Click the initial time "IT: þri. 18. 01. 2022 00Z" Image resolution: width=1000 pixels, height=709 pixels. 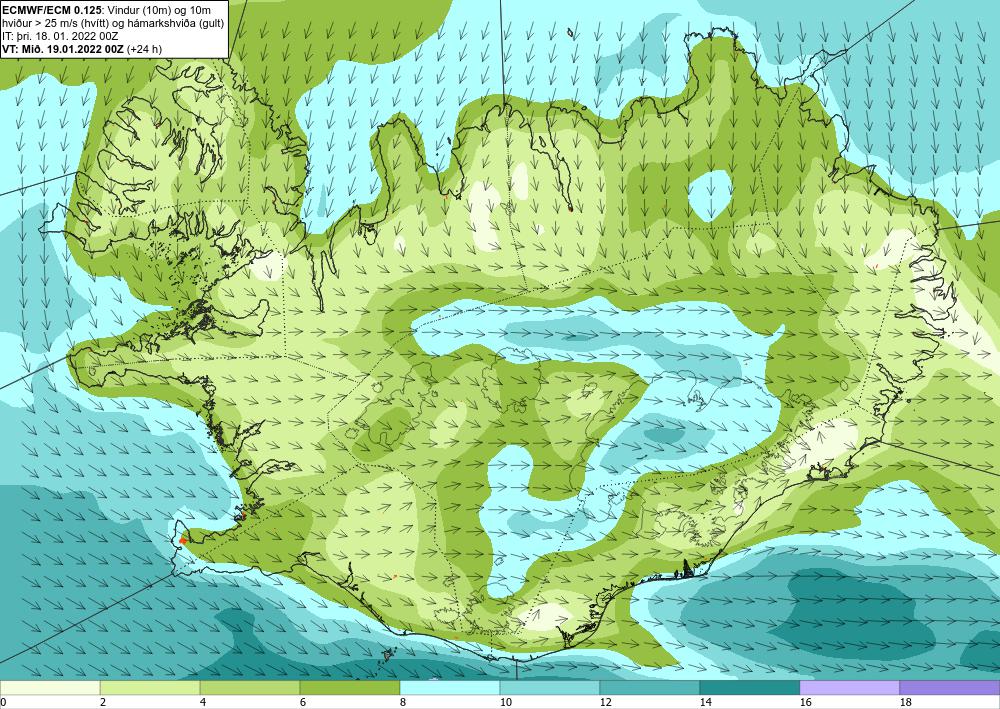61,36
